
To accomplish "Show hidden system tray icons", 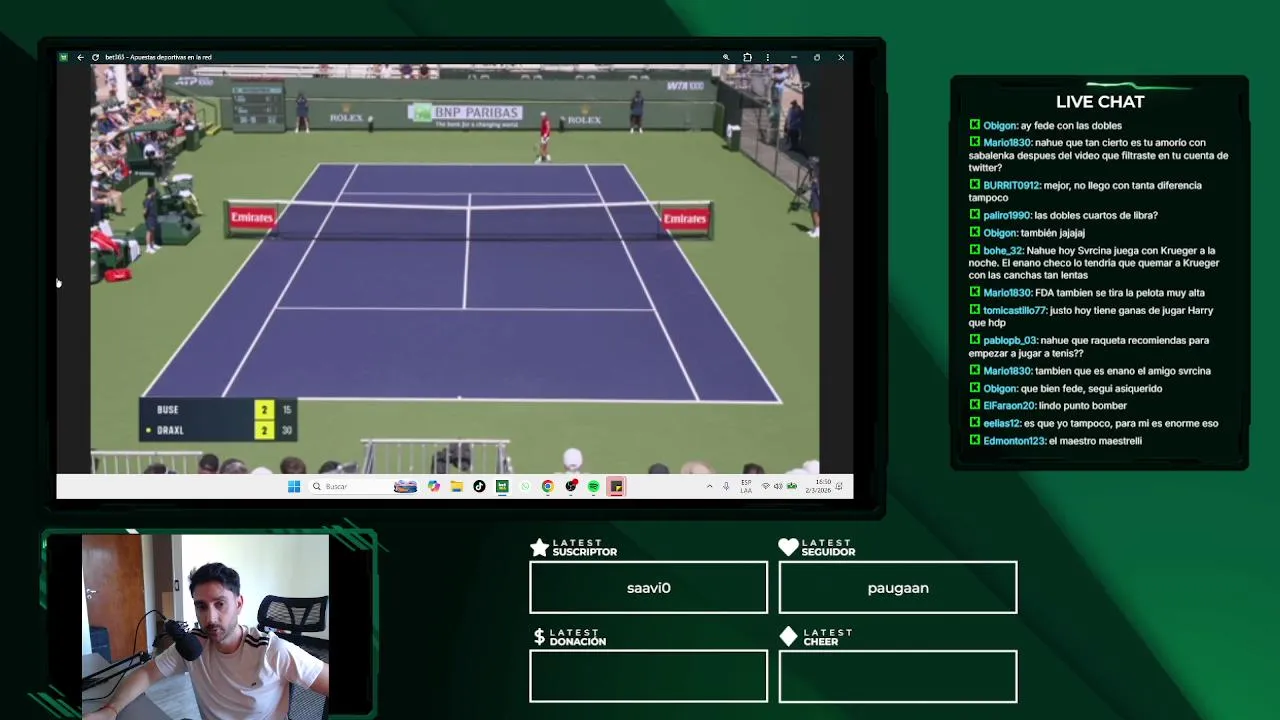I will (x=710, y=486).
